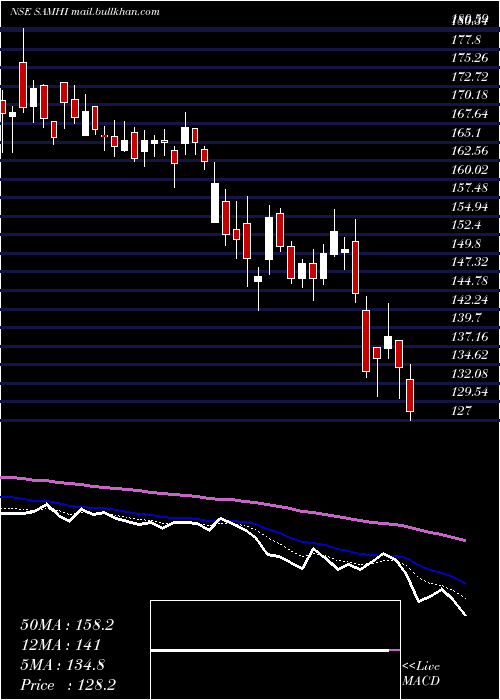500x700 pixels.
Task: Click the 12MA : 141 readout
Action: point(60,645)
